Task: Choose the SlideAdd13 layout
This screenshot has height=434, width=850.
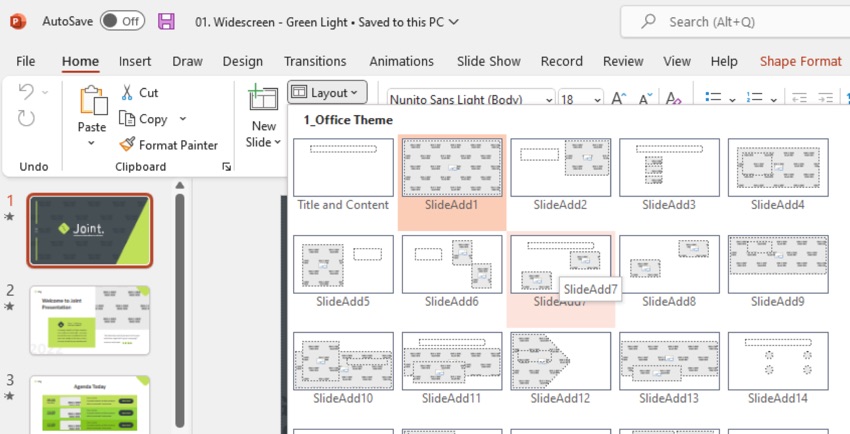Action: tap(669, 368)
